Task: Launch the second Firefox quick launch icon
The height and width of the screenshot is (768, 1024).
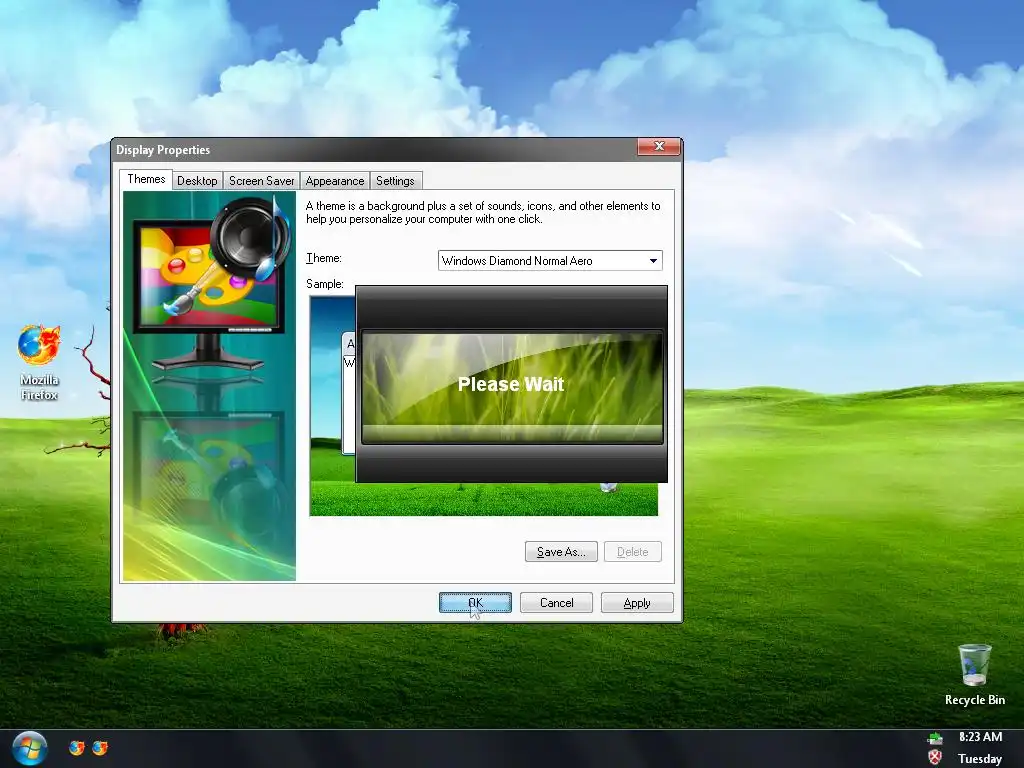Action: [100, 748]
